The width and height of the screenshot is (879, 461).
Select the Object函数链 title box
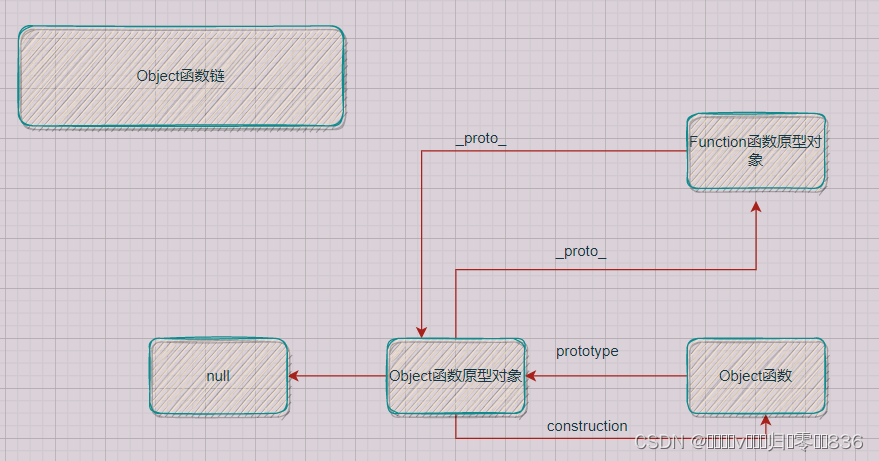pyautogui.click(x=181, y=76)
